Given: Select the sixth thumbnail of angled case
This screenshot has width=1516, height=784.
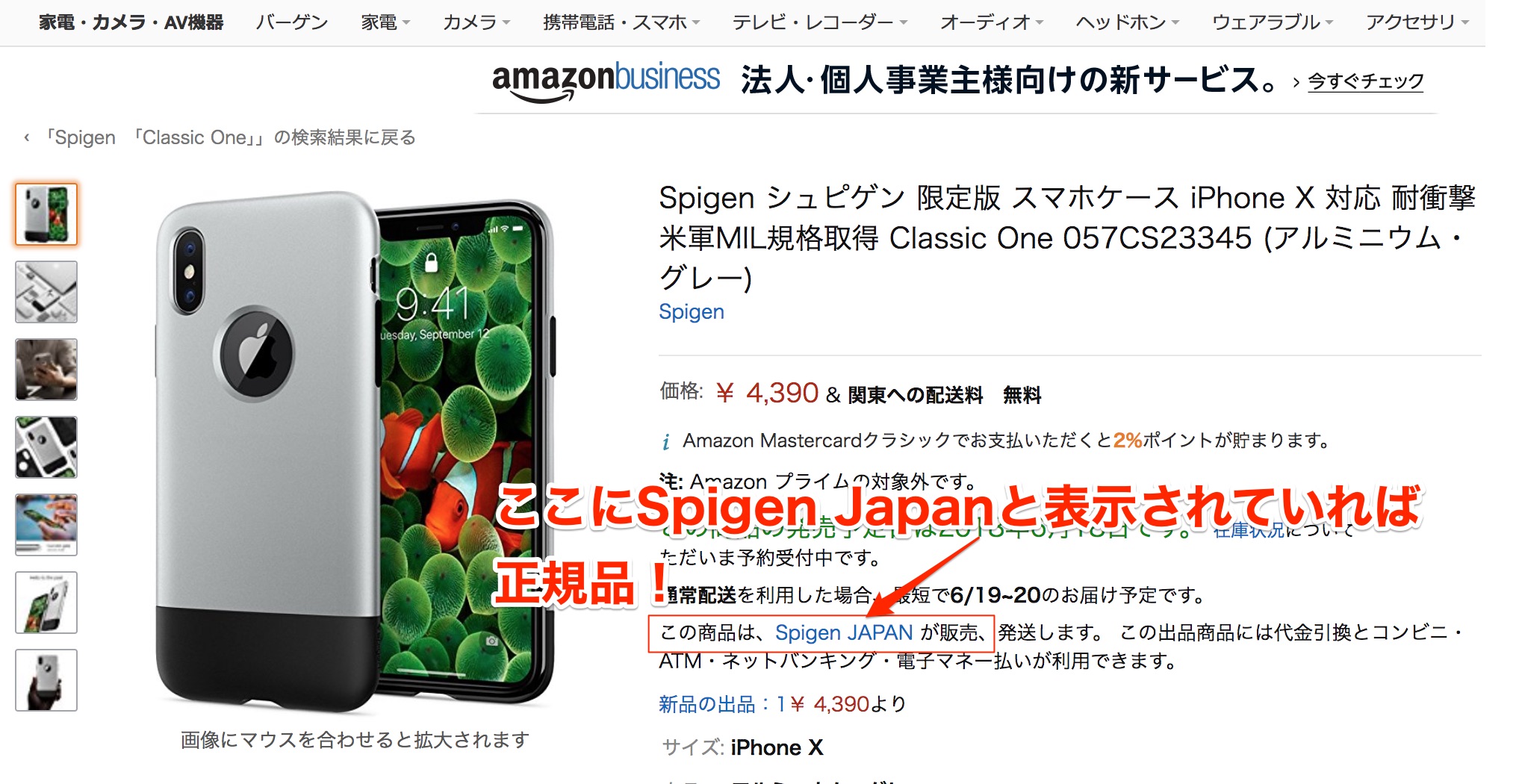Looking at the screenshot, I should pyautogui.click(x=46, y=603).
